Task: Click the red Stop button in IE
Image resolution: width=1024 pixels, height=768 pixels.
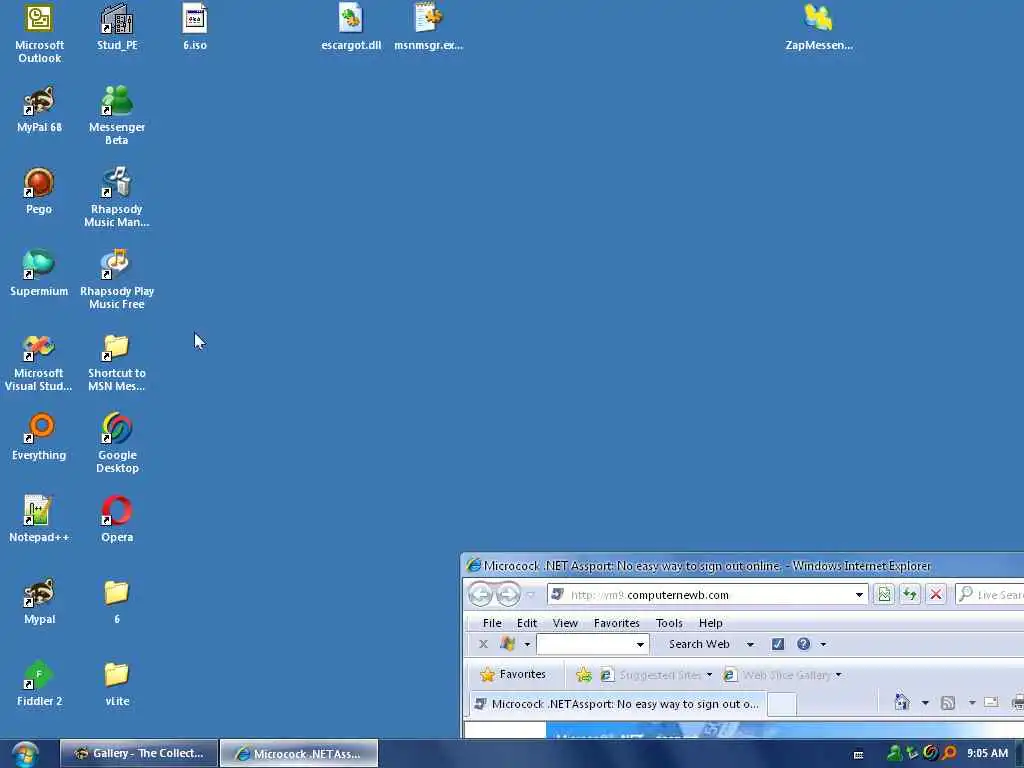Action: pos(936,594)
